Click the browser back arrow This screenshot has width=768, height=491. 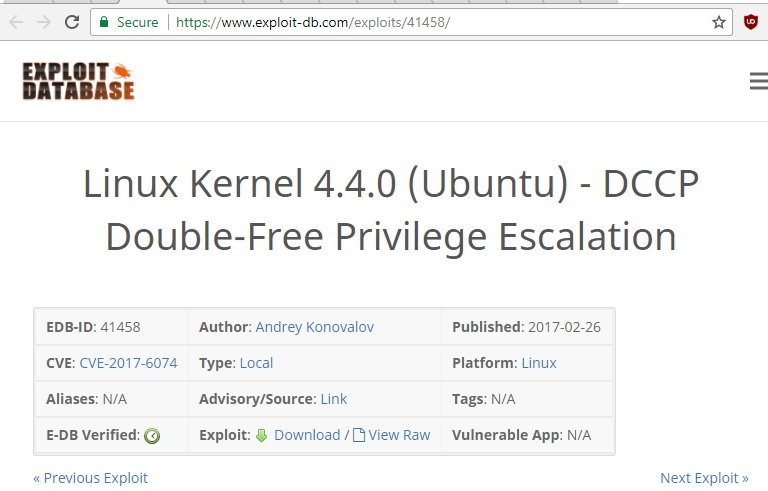tap(16, 22)
